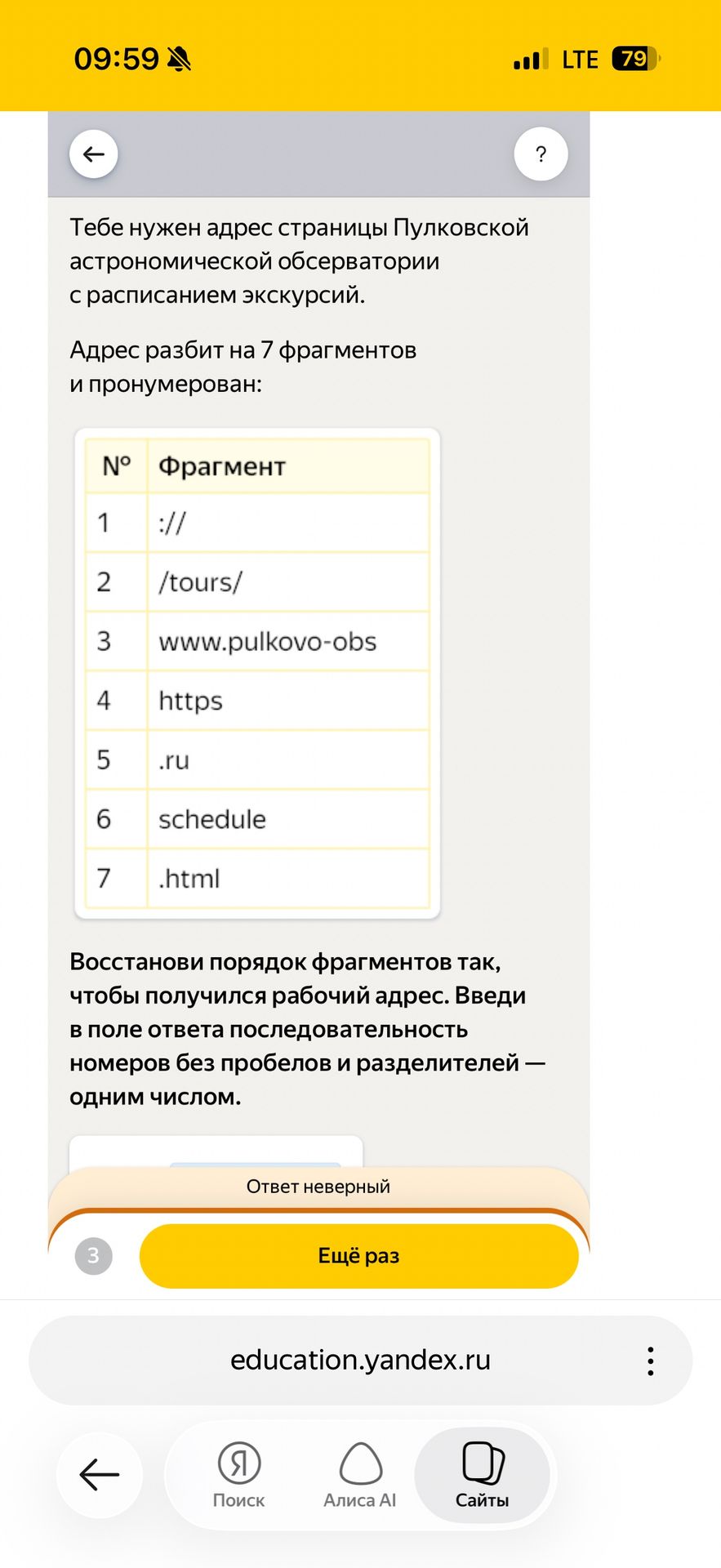721x1568 pixels.
Task: Tap the LTE network label
Action: point(581,60)
